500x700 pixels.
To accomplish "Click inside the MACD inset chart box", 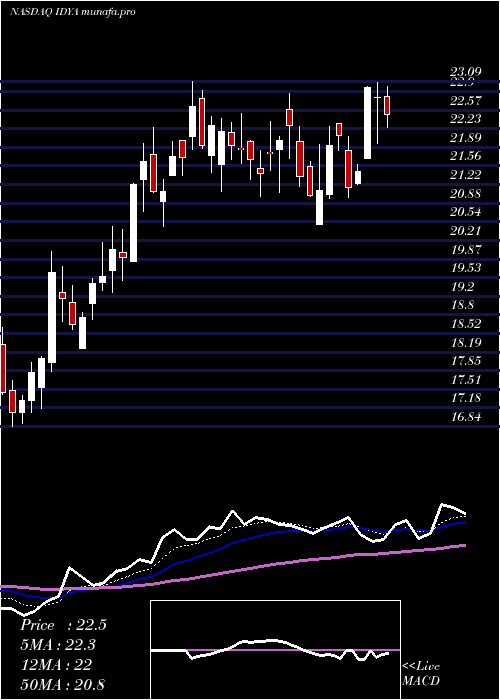I will tap(275, 650).
